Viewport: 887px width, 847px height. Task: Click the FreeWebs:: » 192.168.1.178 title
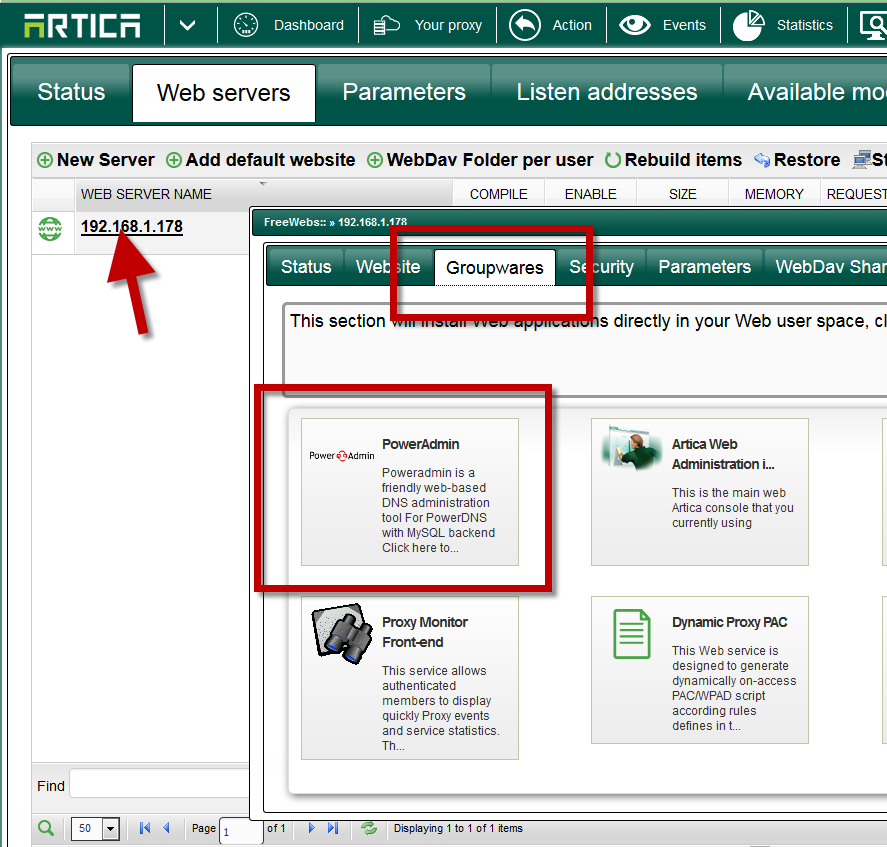click(x=335, y=222)
